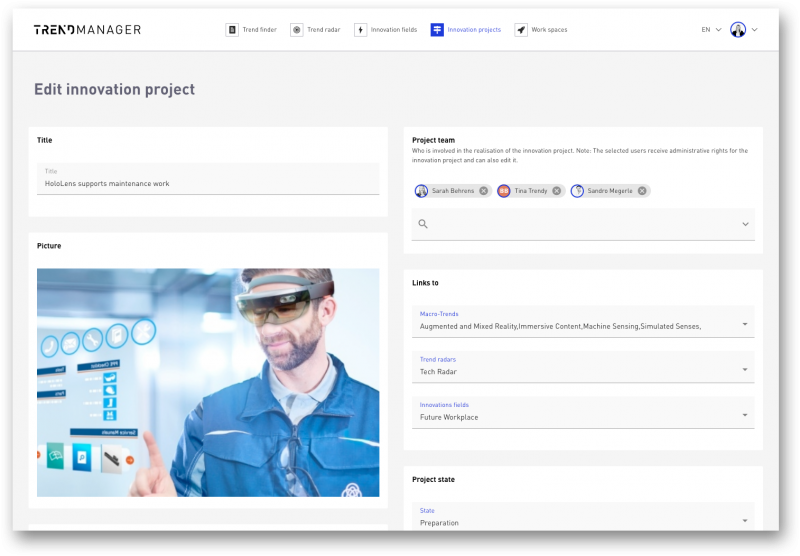Remove Sarah Behrens from project team
The height and width of the screenshot is (556, 800).
click(483, 191)
